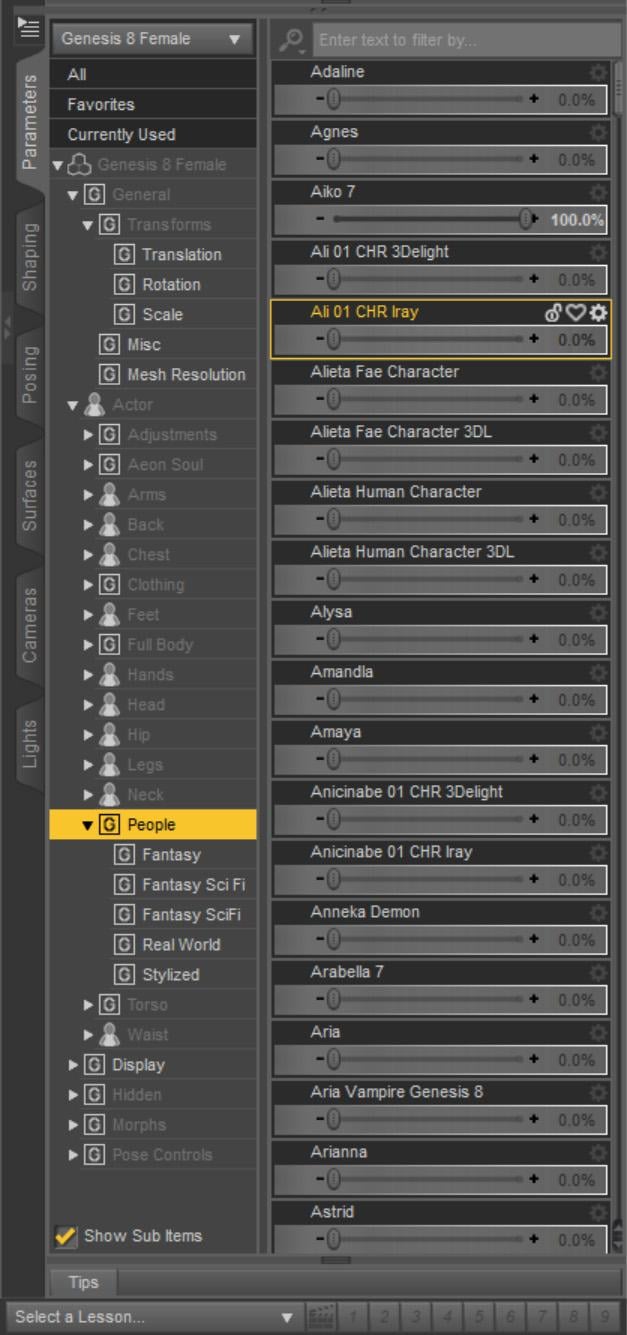Select the All filter

(153, 74)
